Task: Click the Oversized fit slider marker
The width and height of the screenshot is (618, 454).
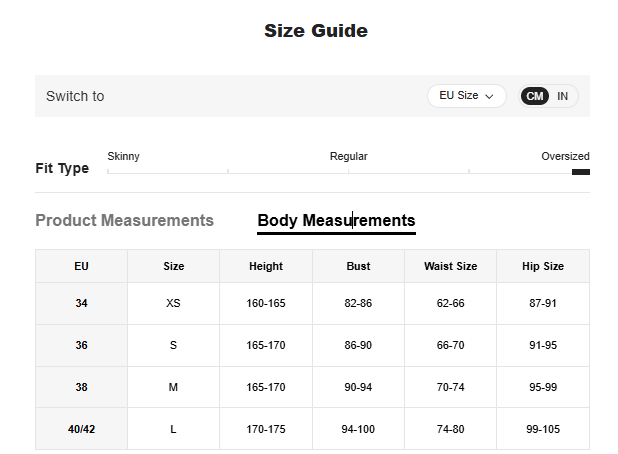Action: point(580,172)
